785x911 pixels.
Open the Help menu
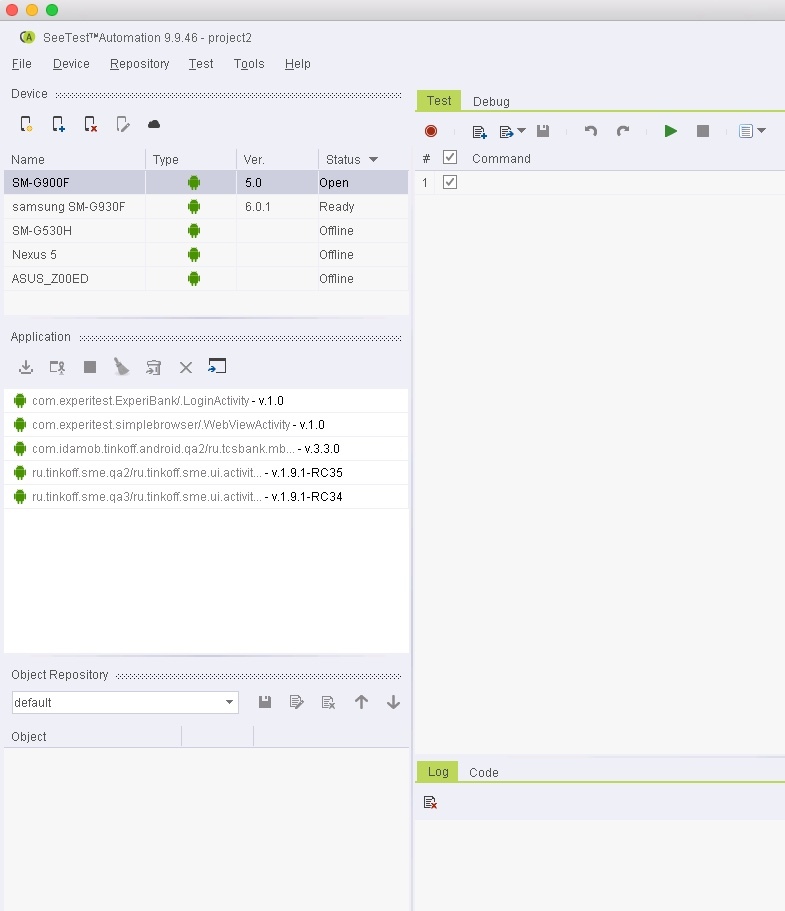pos(297,64)
